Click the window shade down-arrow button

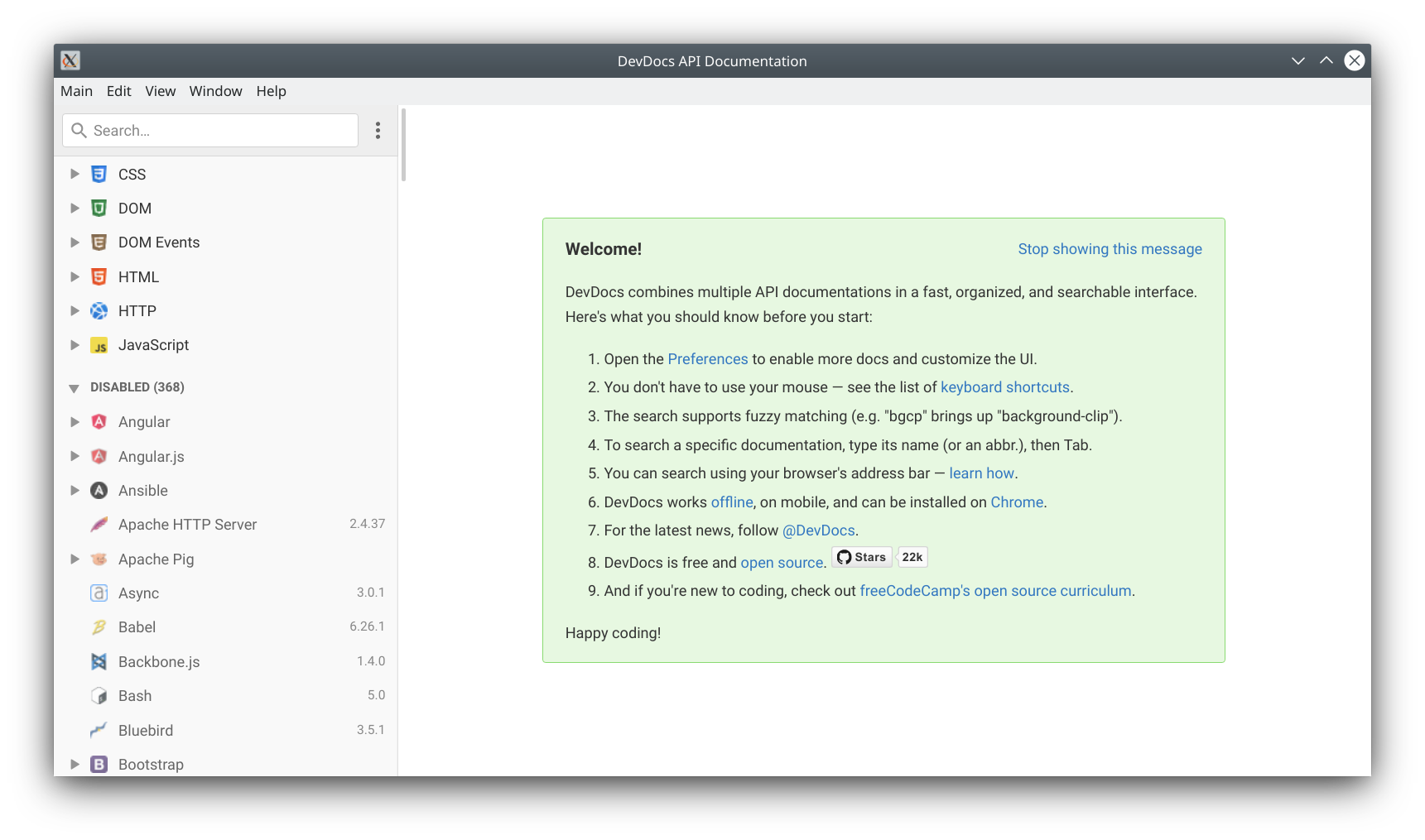(x=1297, y=60)
